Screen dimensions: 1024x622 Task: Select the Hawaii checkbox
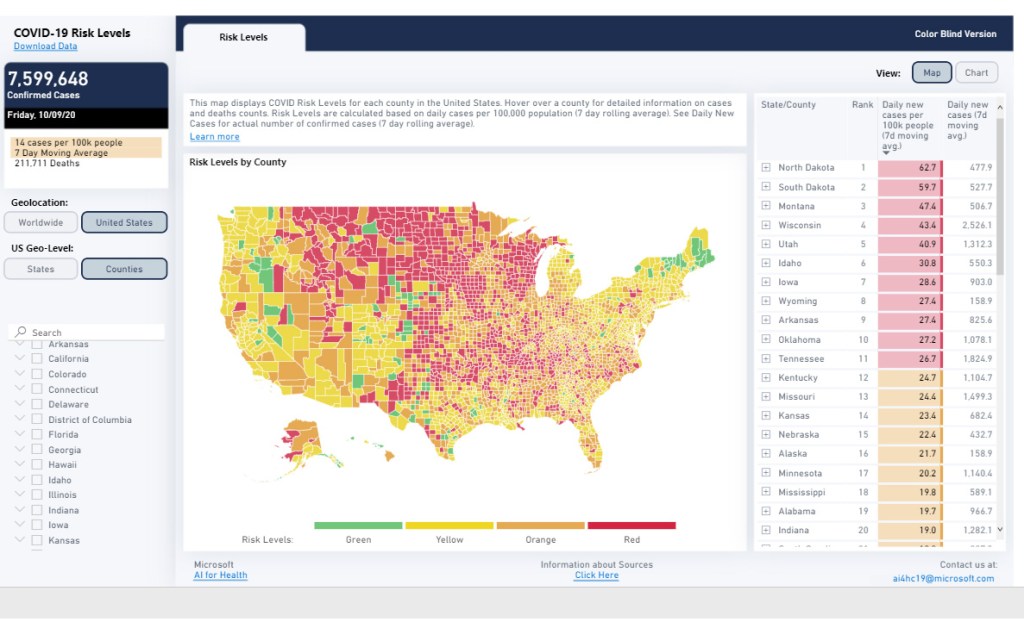(37, 465)
